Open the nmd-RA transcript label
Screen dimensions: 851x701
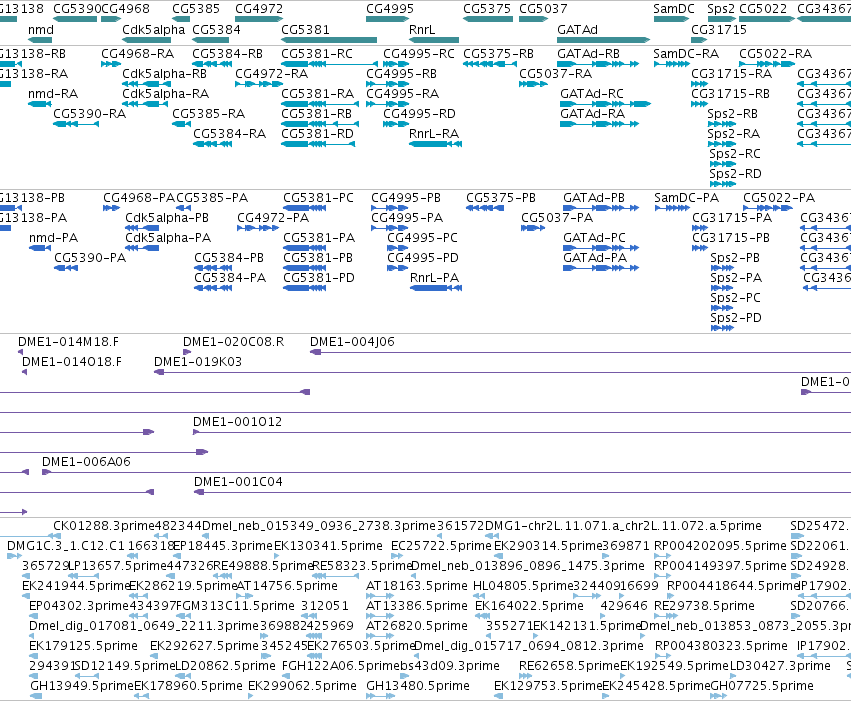tap(53, 94)
